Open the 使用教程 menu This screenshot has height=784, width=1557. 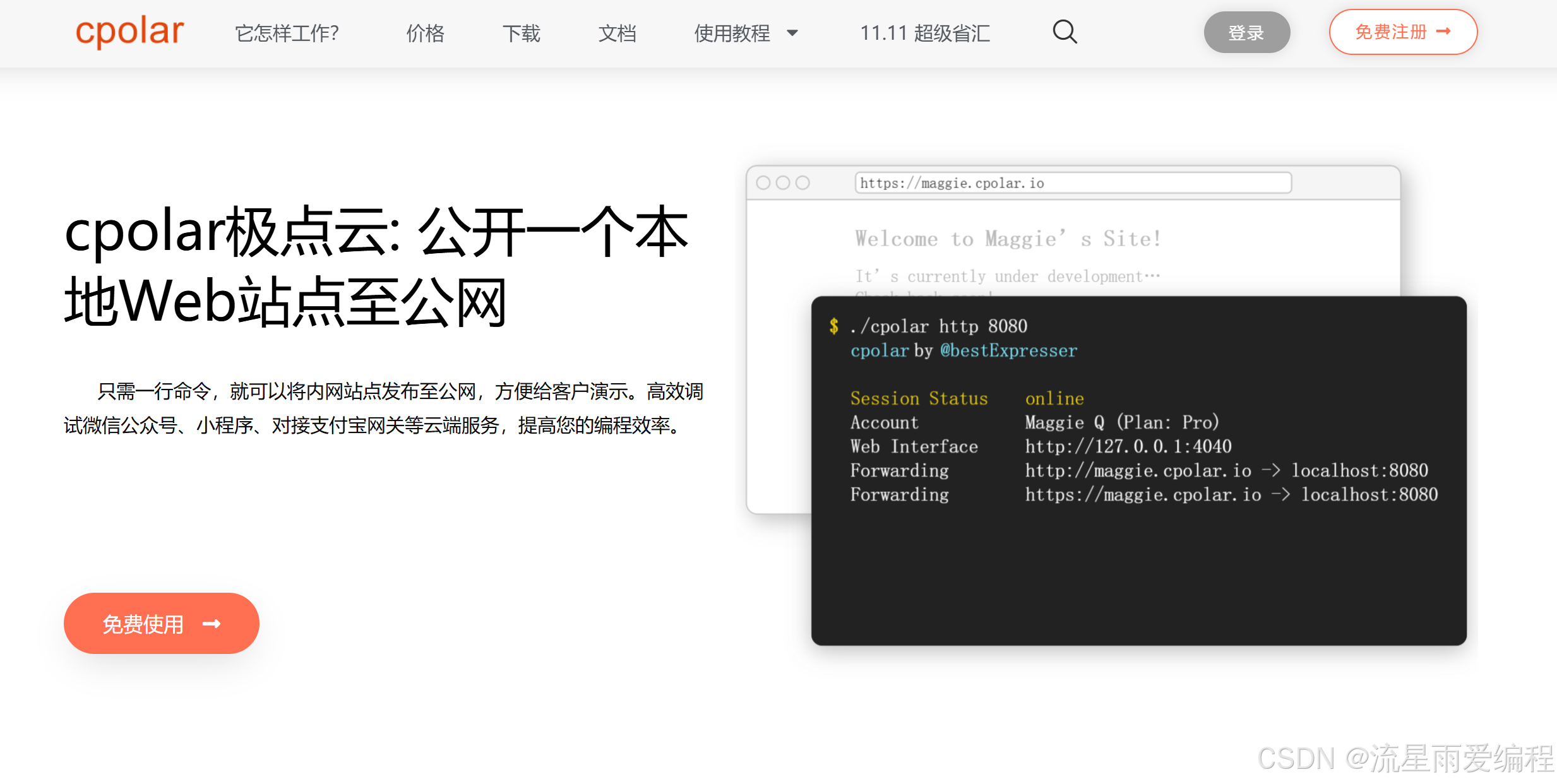coord(732,33)
